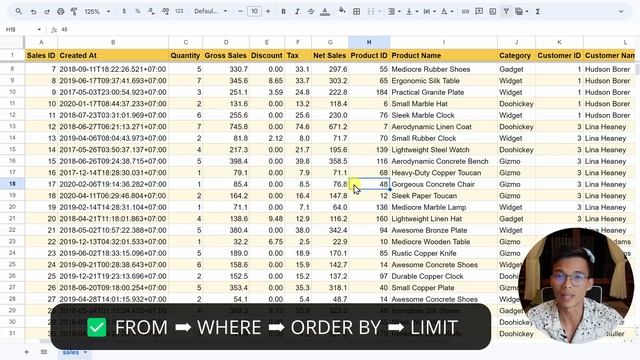Toggle bold formatting
The image size is (640, 360).
283,11
